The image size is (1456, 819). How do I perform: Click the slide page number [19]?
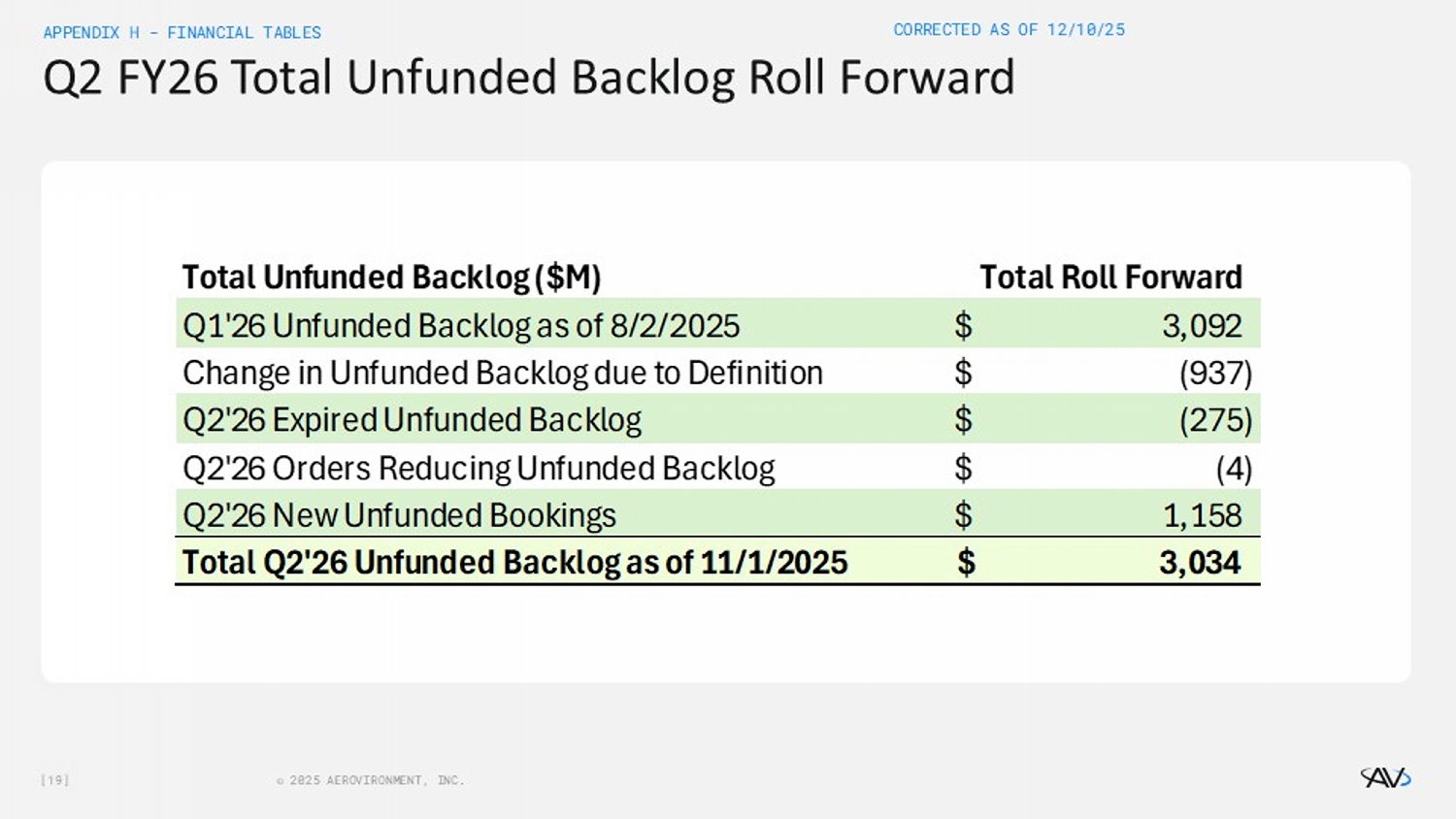(54, 780)
